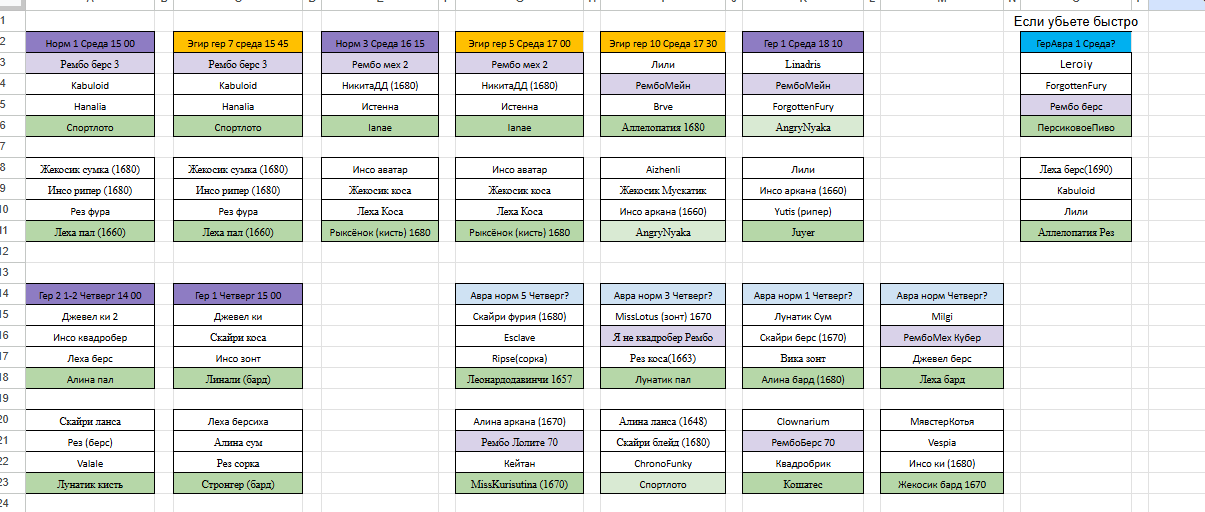Screen dimensions: 1205x512
Task: Click the 'МявстерКотья' cell
Action: (942, 421)
